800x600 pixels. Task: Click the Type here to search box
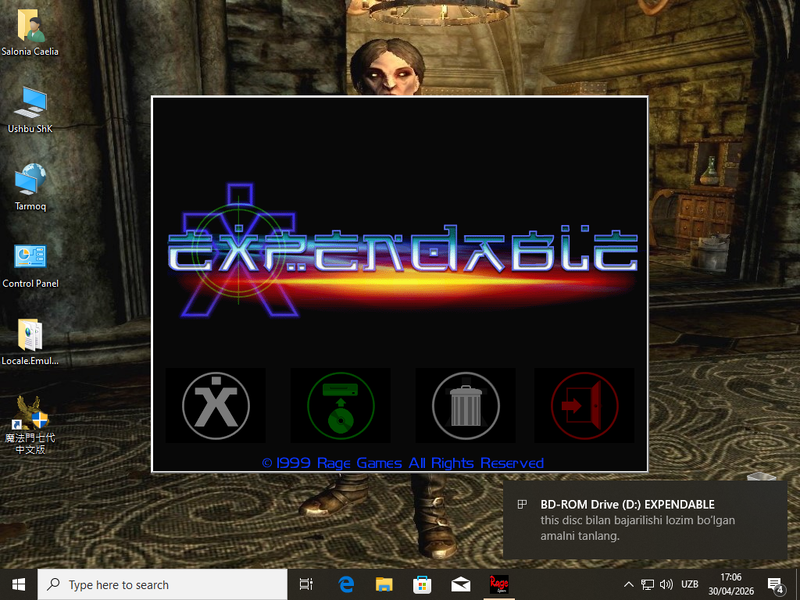pyautogui.click(x=162, y=585)
